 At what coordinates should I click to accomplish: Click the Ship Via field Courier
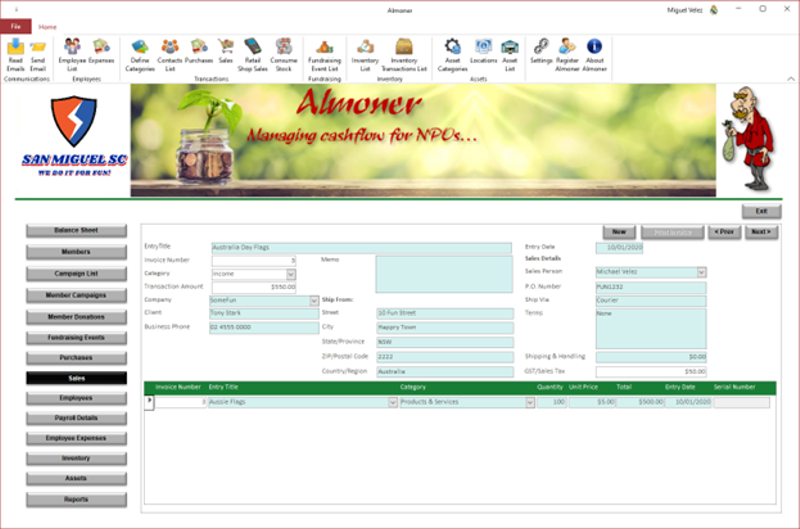(x=651, y=301)
